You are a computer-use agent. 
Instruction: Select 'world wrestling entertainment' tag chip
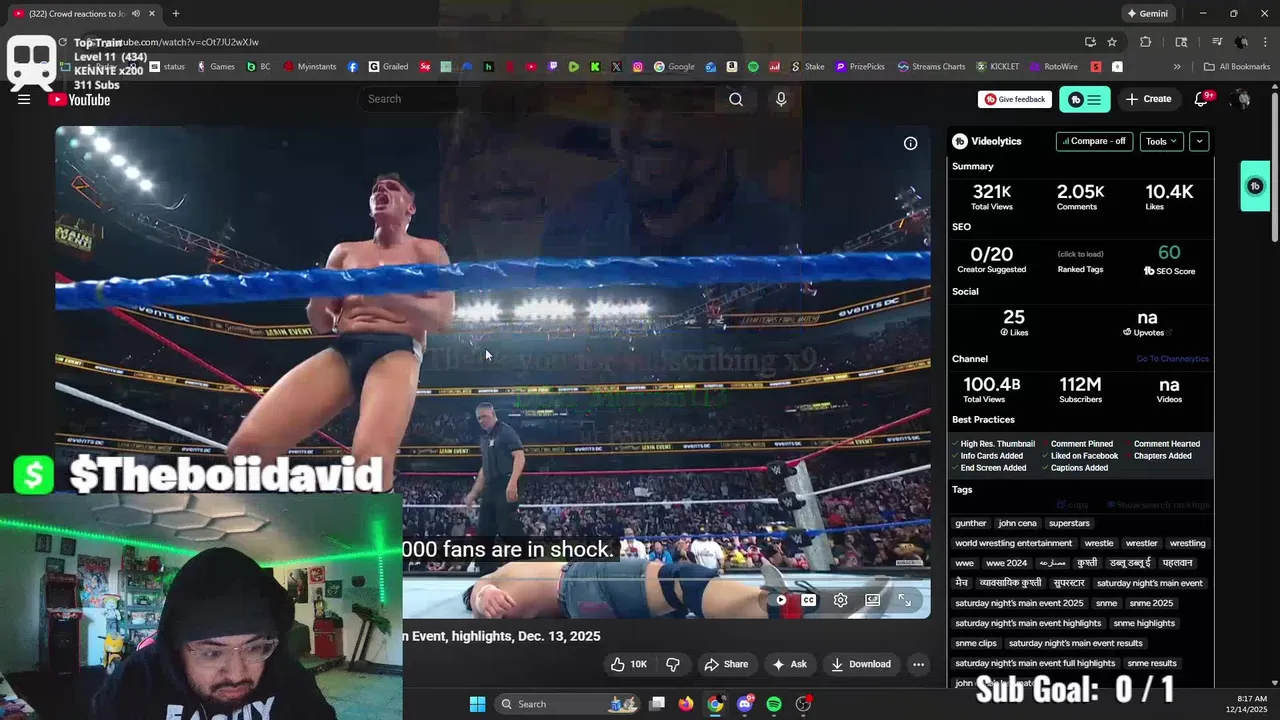1013,543
